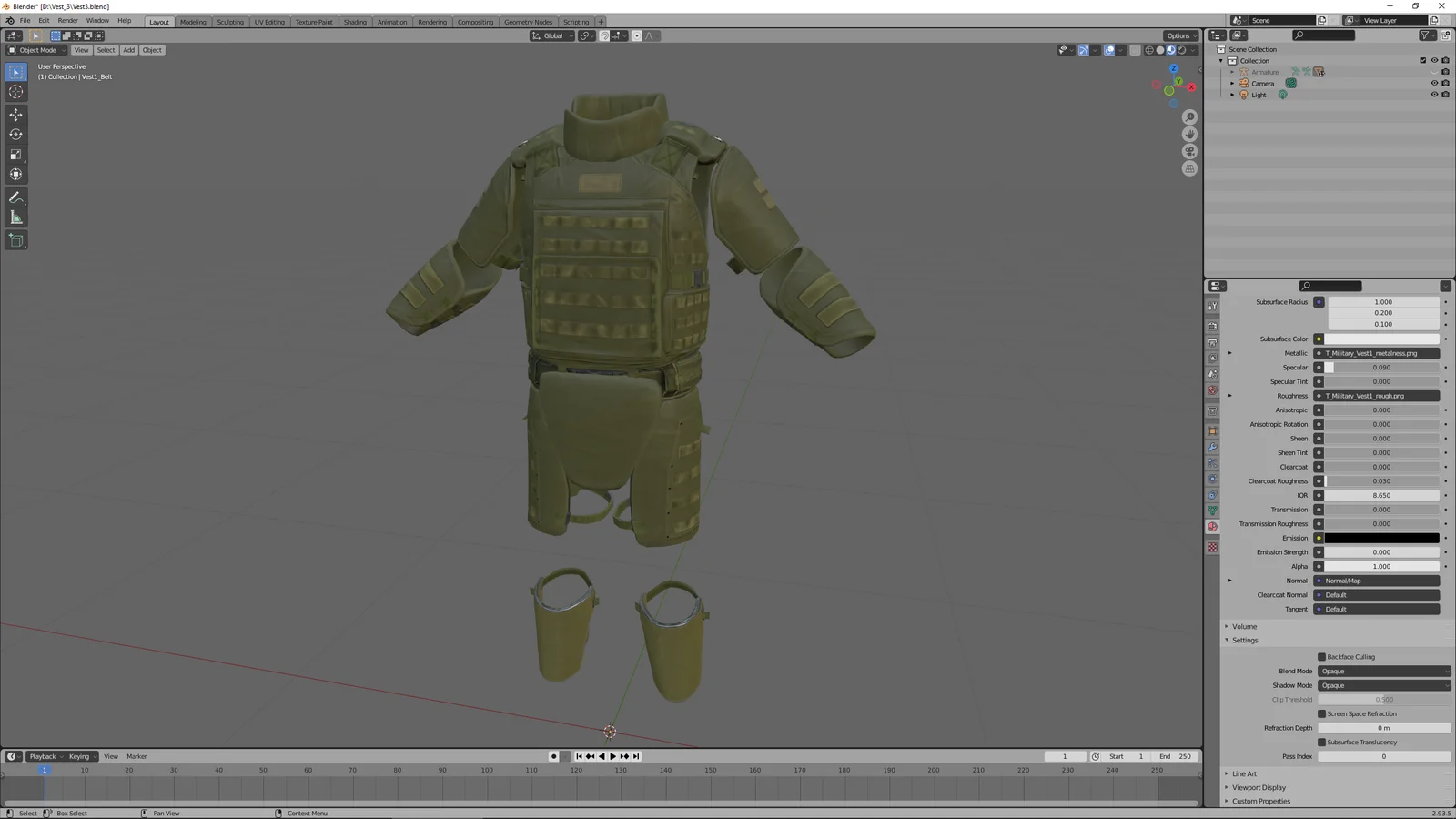Screen dimensions: 1456x819
Task: Hide the Camera object in the outliner
Action: click(x=1434, y=83)
